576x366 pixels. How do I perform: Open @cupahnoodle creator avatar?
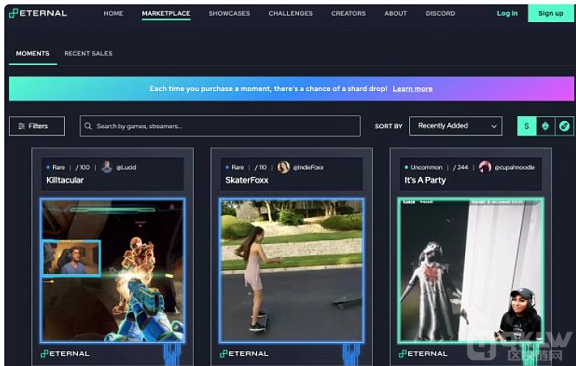tap(485, 167)
